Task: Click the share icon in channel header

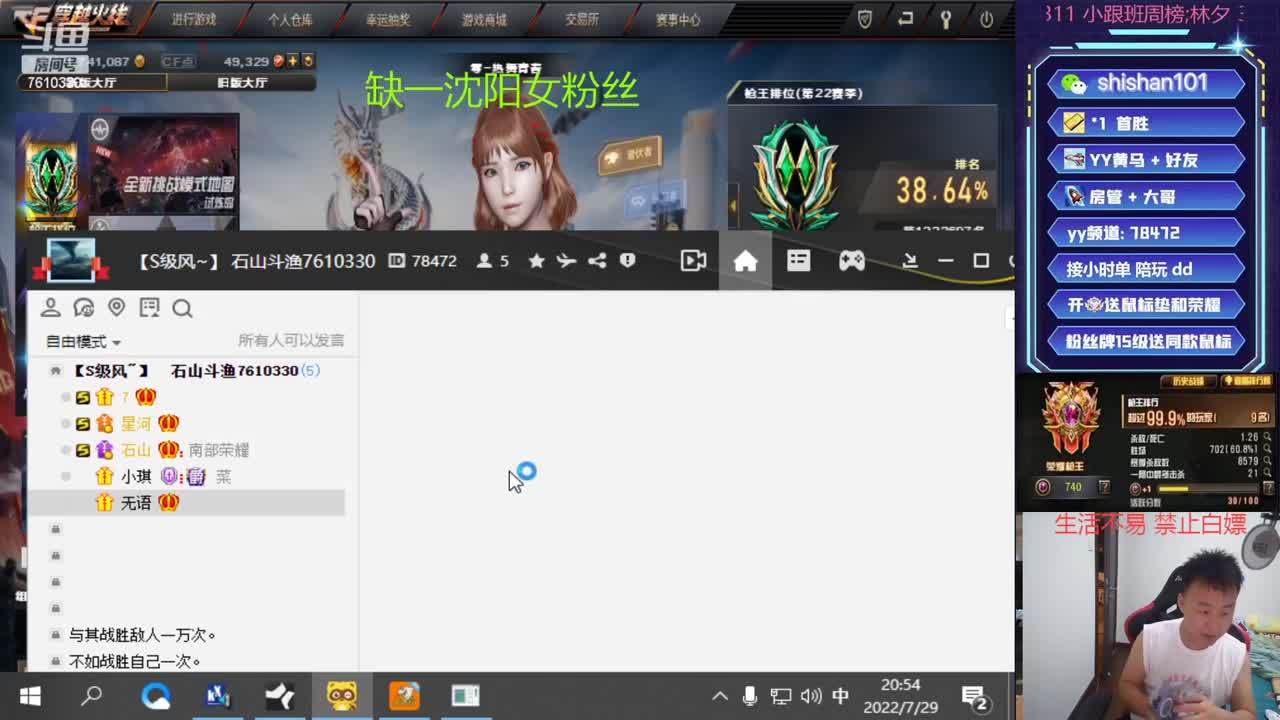Action: pos(597,261)
